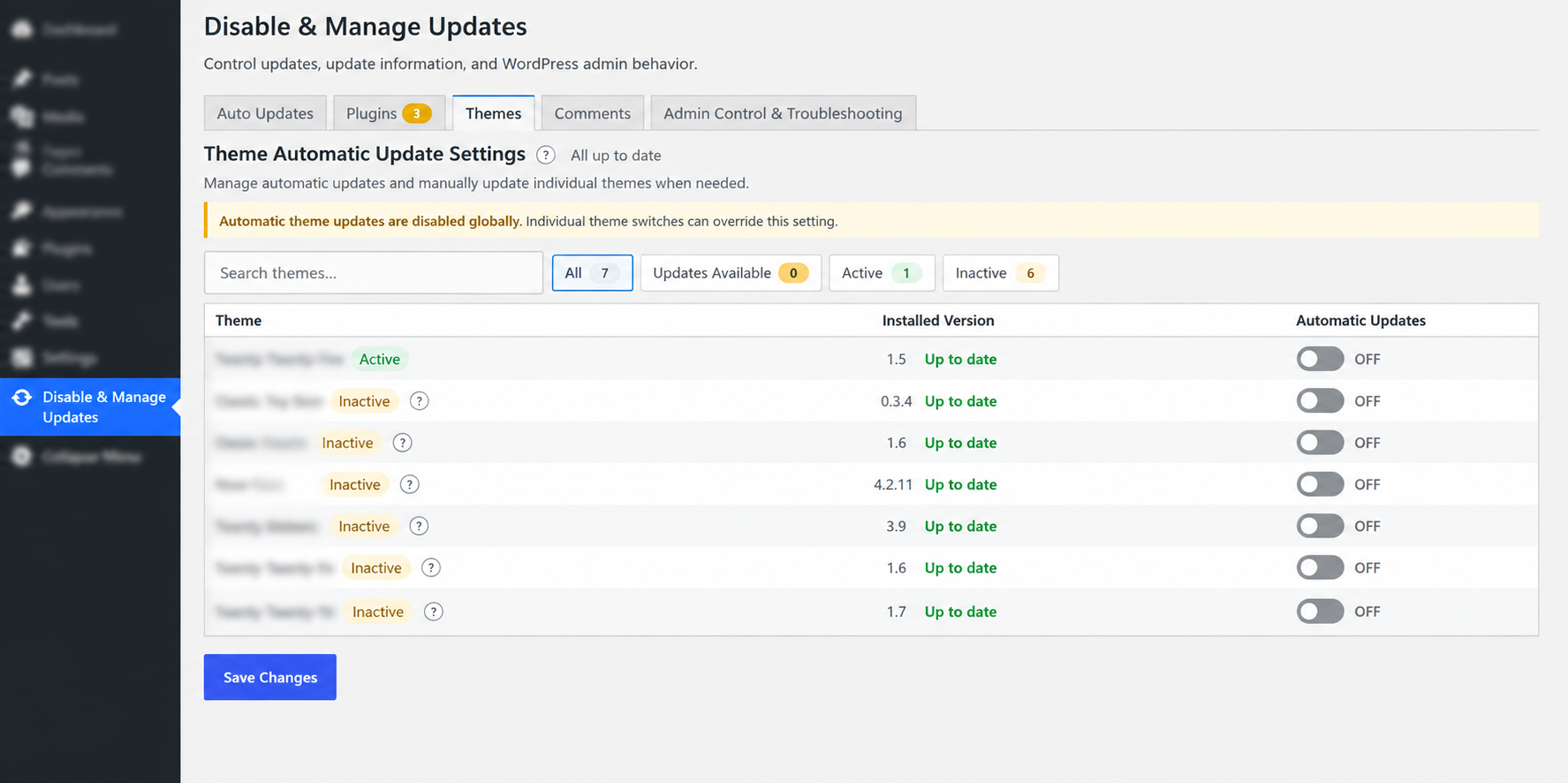Click the 'Installed Version' column header
Image resolution: width=1568 pixels, height=783 pixels.
point(938,321)
